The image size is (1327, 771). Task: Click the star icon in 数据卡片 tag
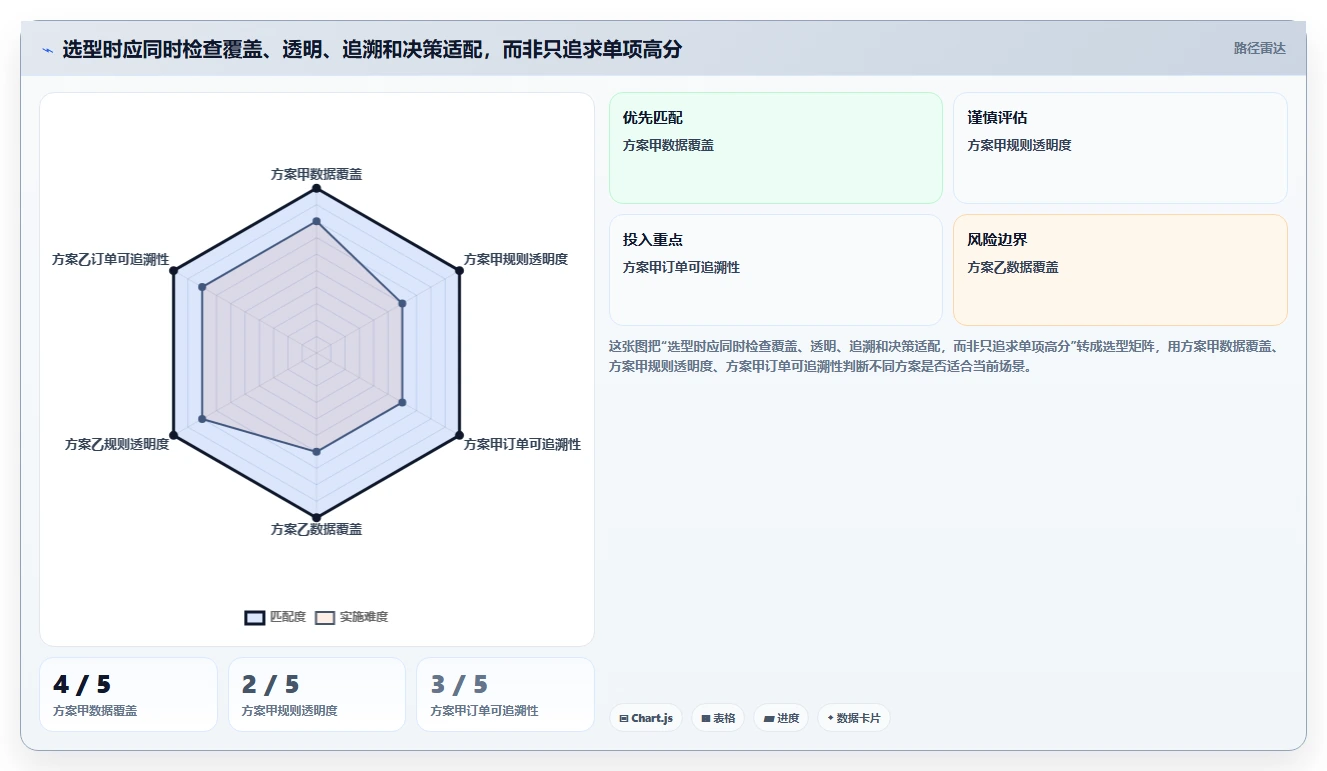[831, 718]
